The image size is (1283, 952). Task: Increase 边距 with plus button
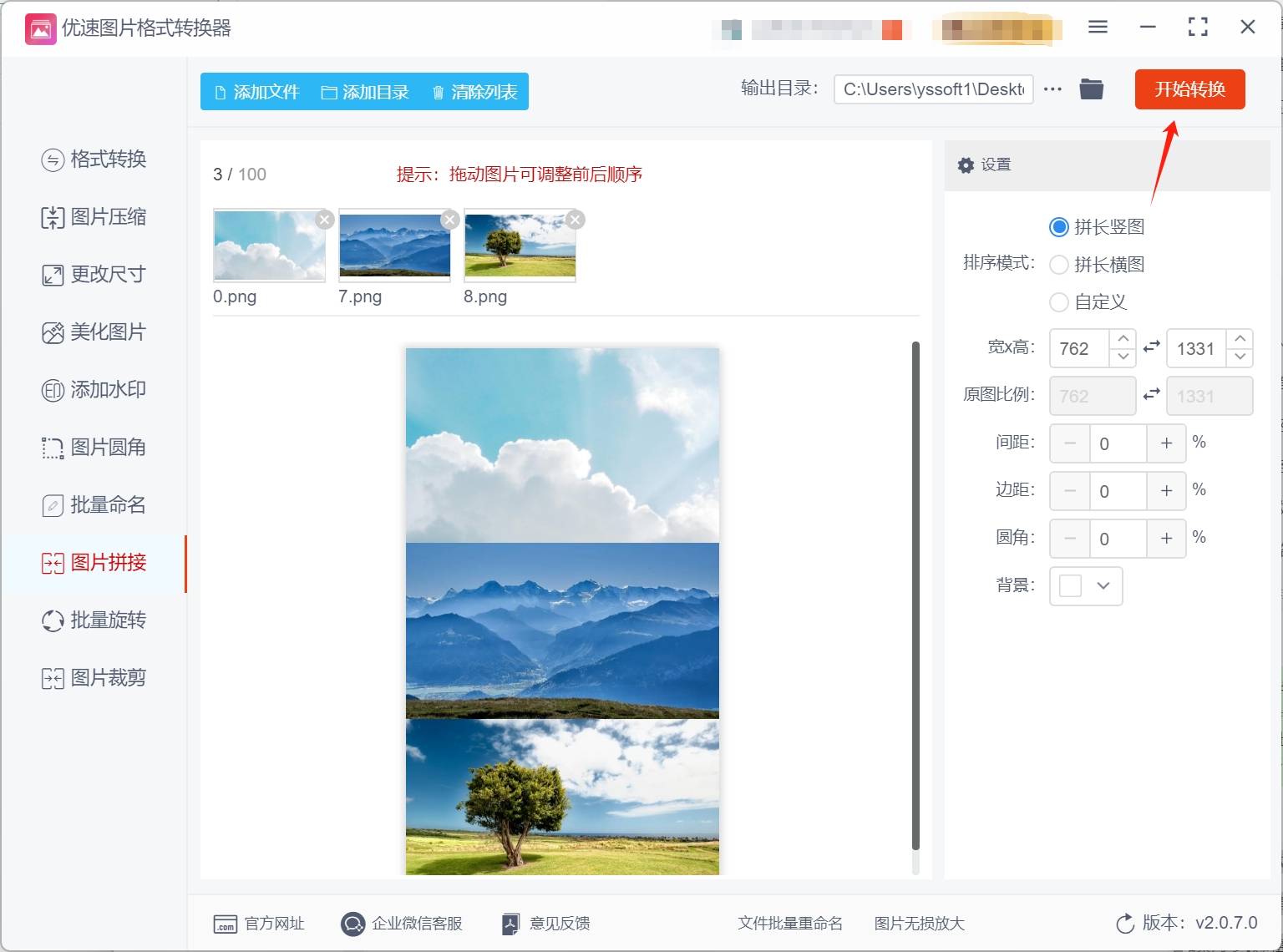click(x=1167, y=491)
